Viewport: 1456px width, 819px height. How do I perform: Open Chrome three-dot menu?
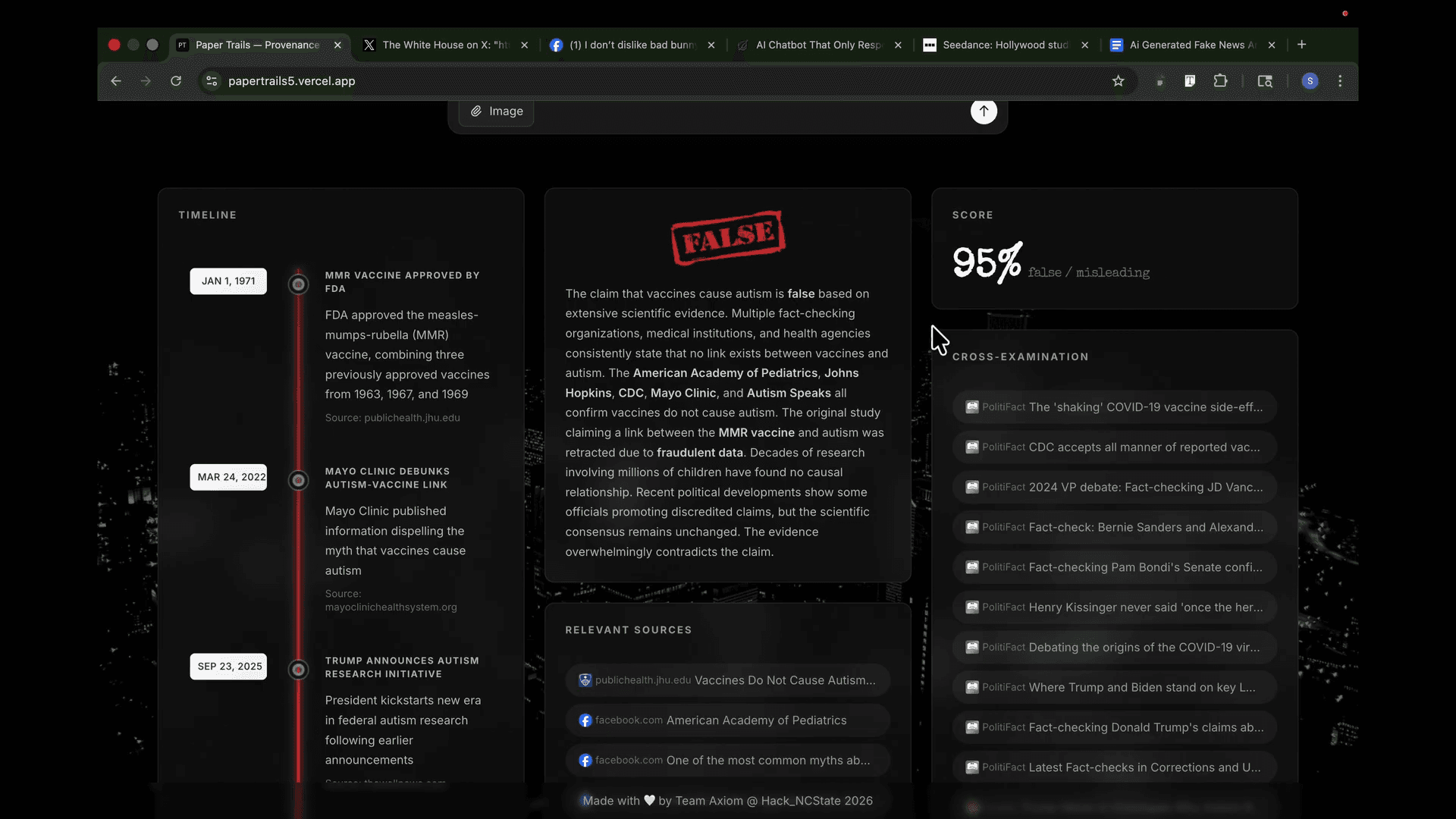pyautogui.click(x=1340, y=81)
